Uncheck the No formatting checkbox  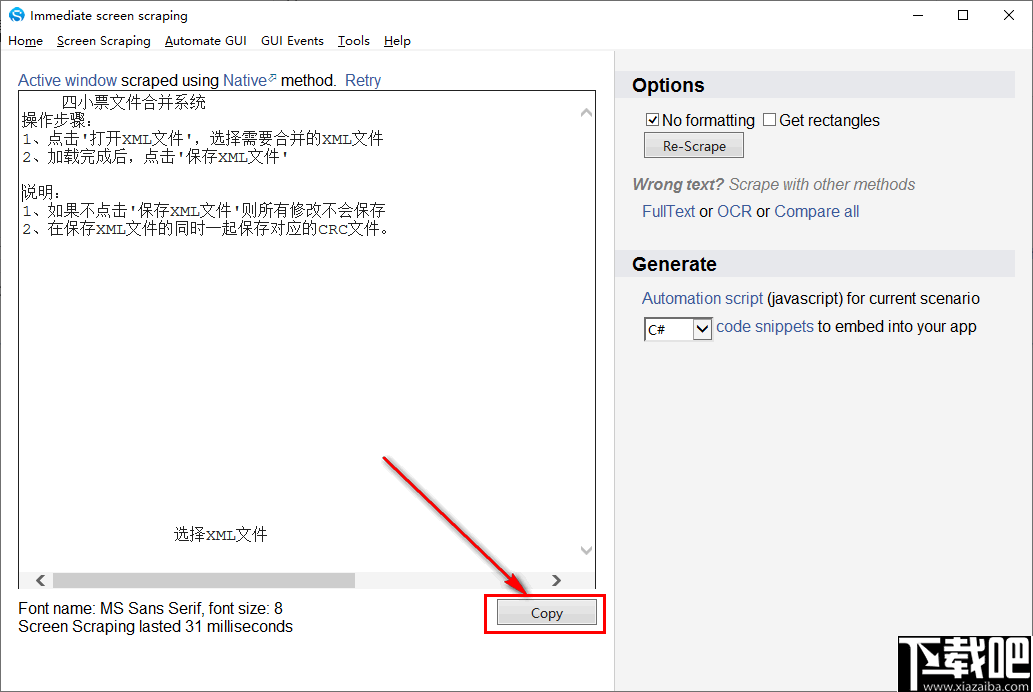(652, 119)
